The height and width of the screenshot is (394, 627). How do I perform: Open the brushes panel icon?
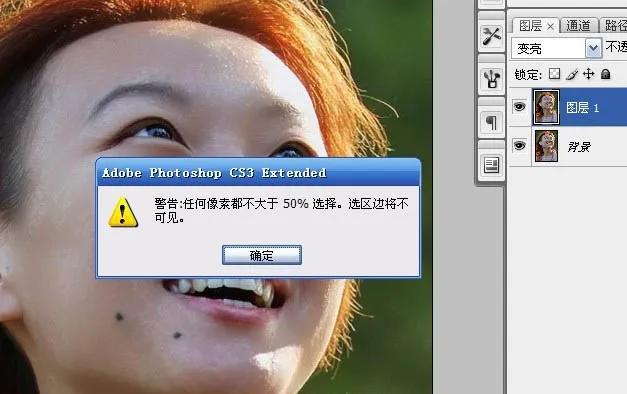[491, 79]
